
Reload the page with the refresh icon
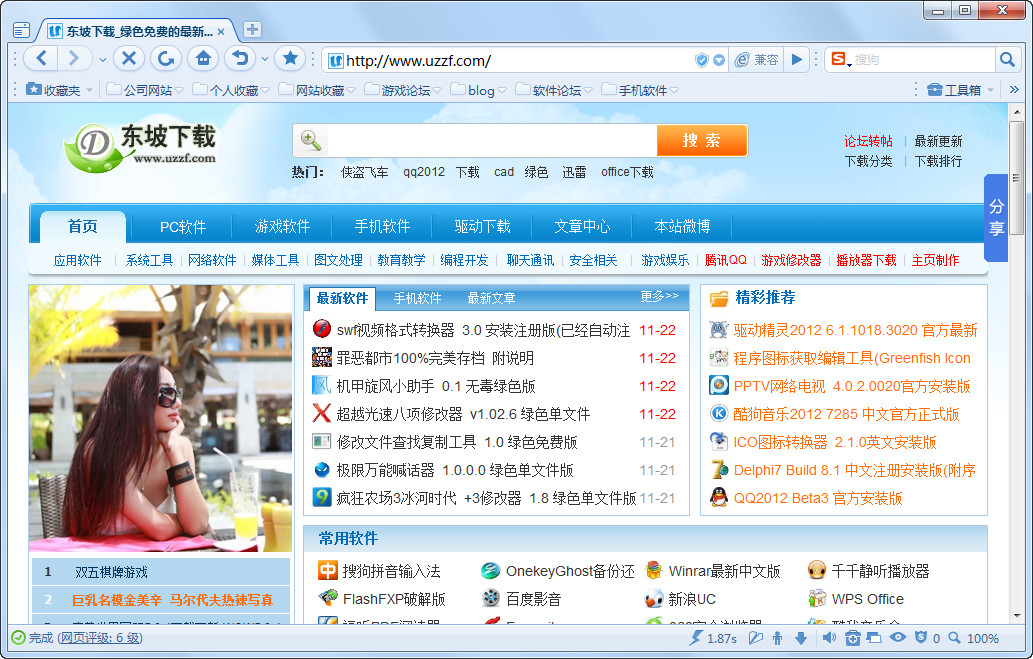[166, 59]
